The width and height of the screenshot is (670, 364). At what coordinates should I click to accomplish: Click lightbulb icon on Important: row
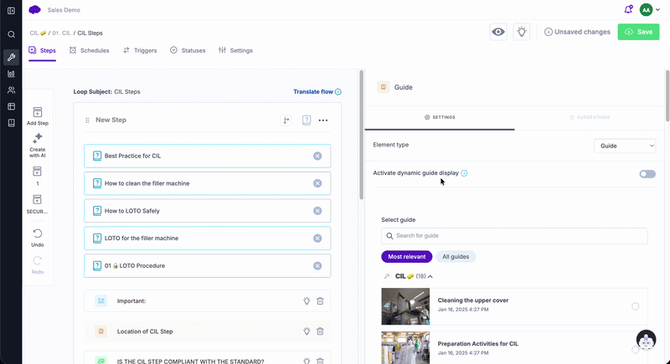click(306, 301)
